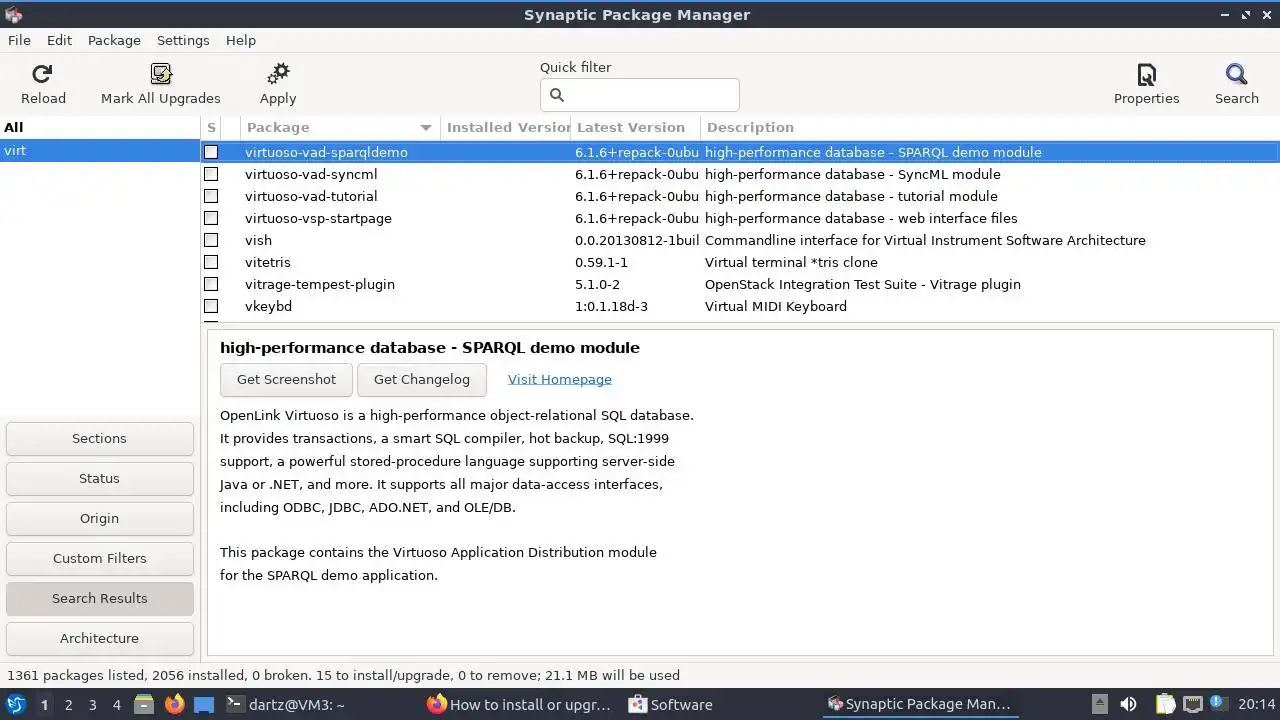This screenshot has height=720, width=1280.
Task: Toggle checkbox for vish package
Action: click(x=211, y=240)
